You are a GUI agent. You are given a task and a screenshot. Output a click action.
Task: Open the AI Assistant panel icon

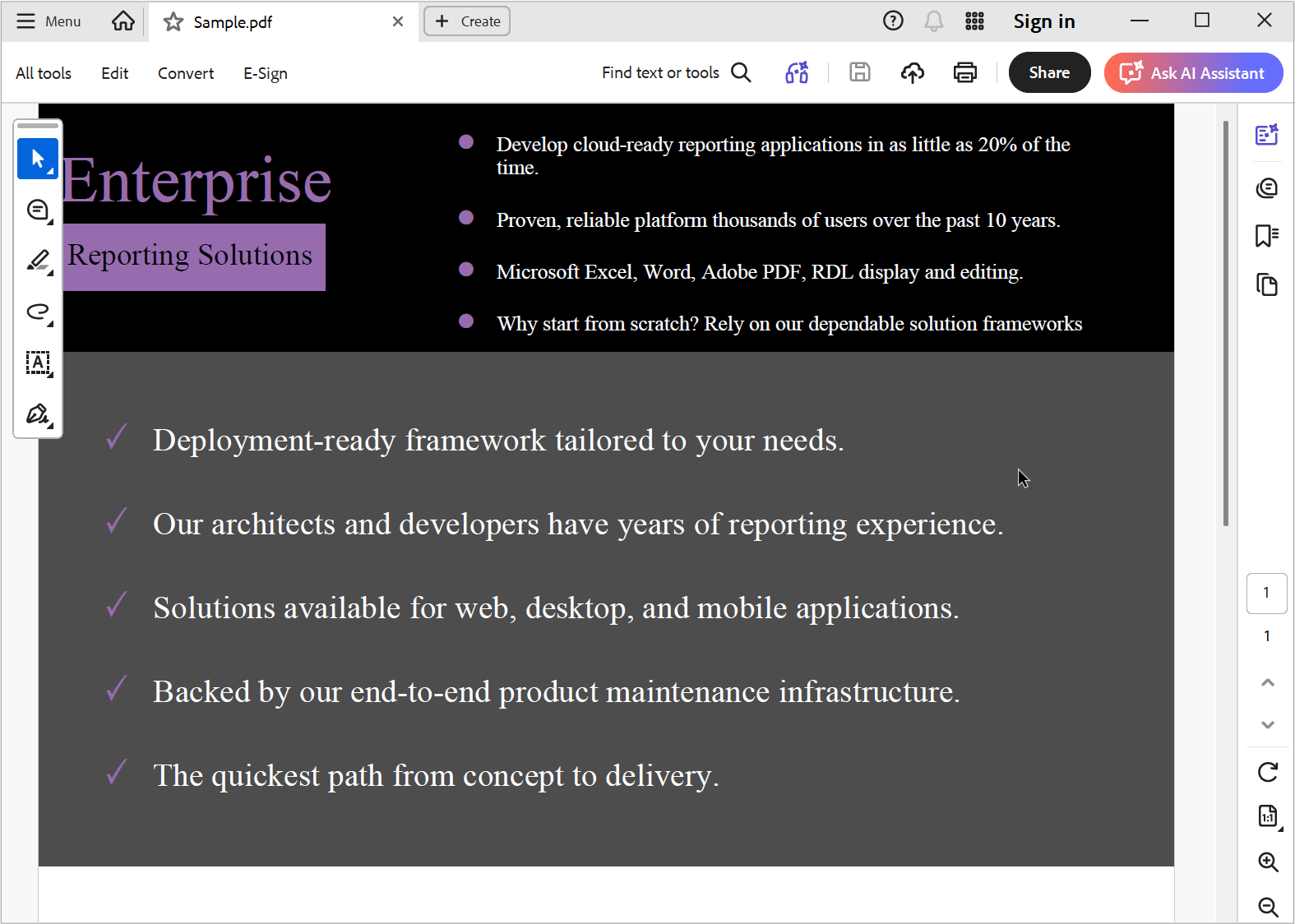click(x=1267, y=135)
